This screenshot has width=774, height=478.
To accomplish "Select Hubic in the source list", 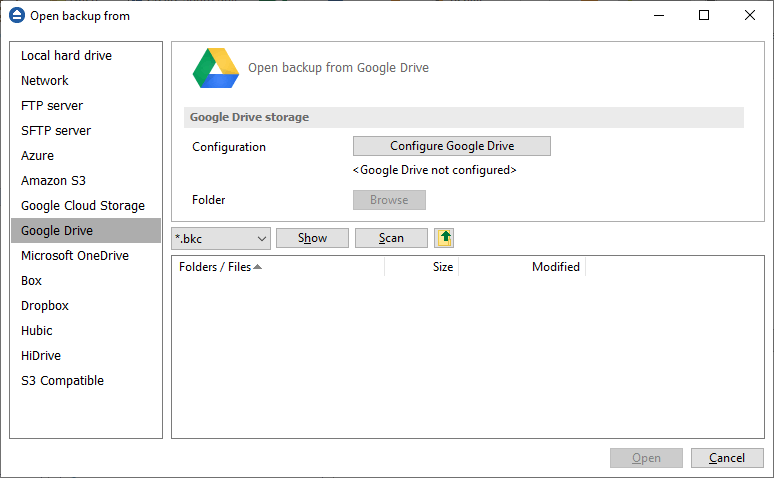I will pos(86,331).
